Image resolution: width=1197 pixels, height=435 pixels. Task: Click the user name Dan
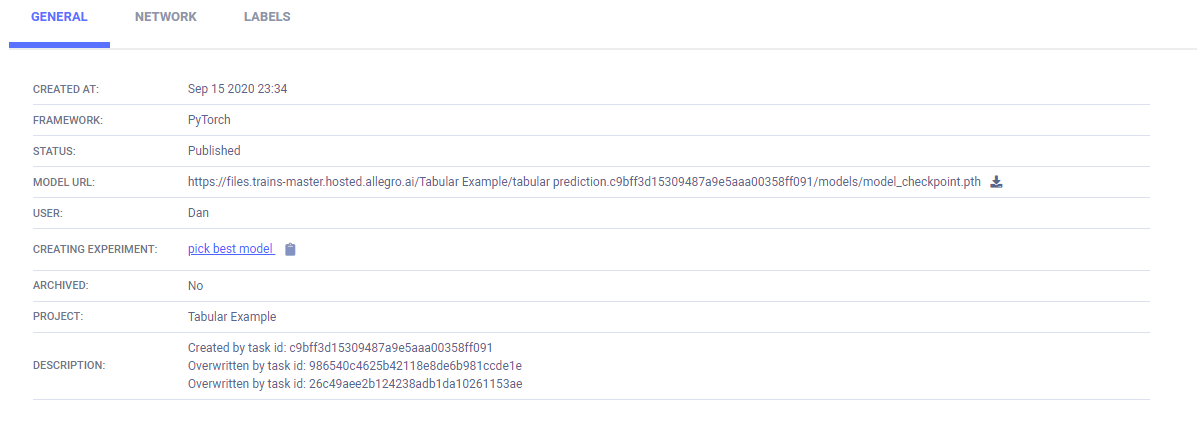[x=198, y=213]
